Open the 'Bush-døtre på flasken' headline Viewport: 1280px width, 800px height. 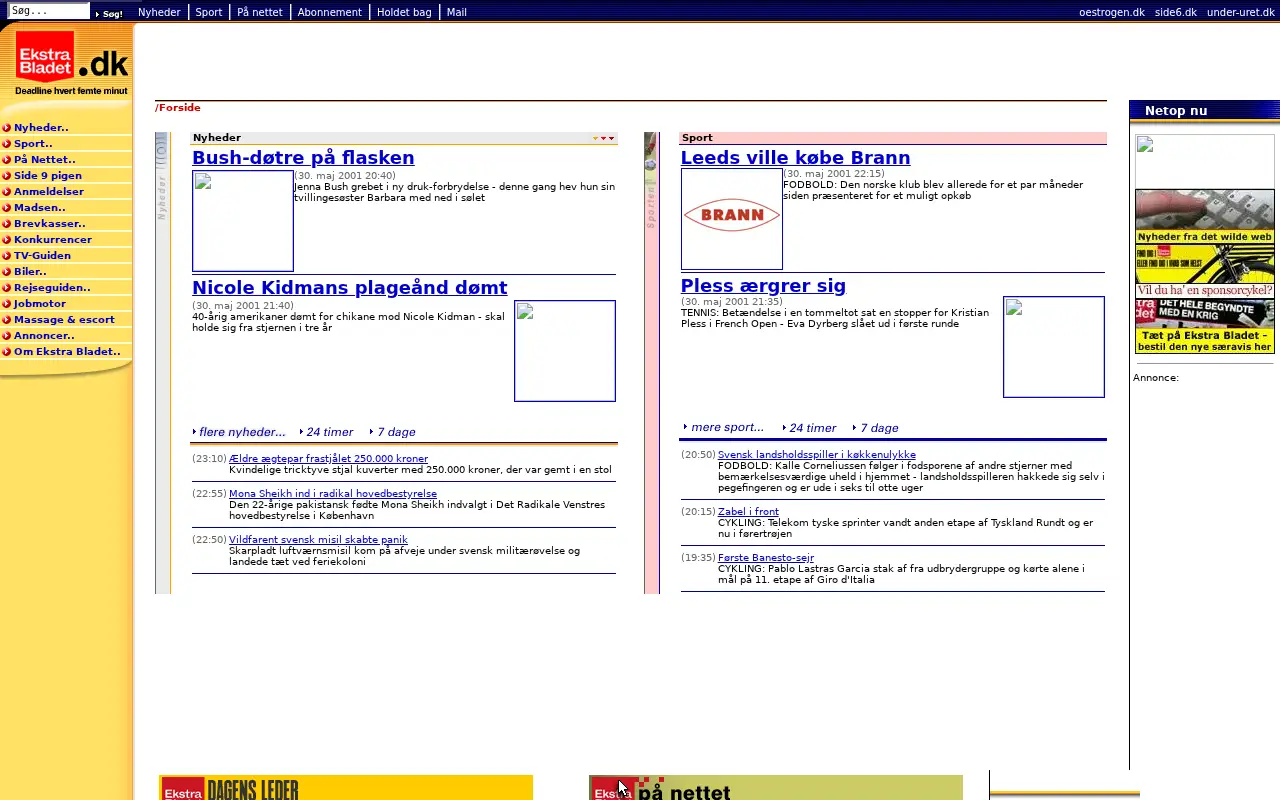coord(303,157)
